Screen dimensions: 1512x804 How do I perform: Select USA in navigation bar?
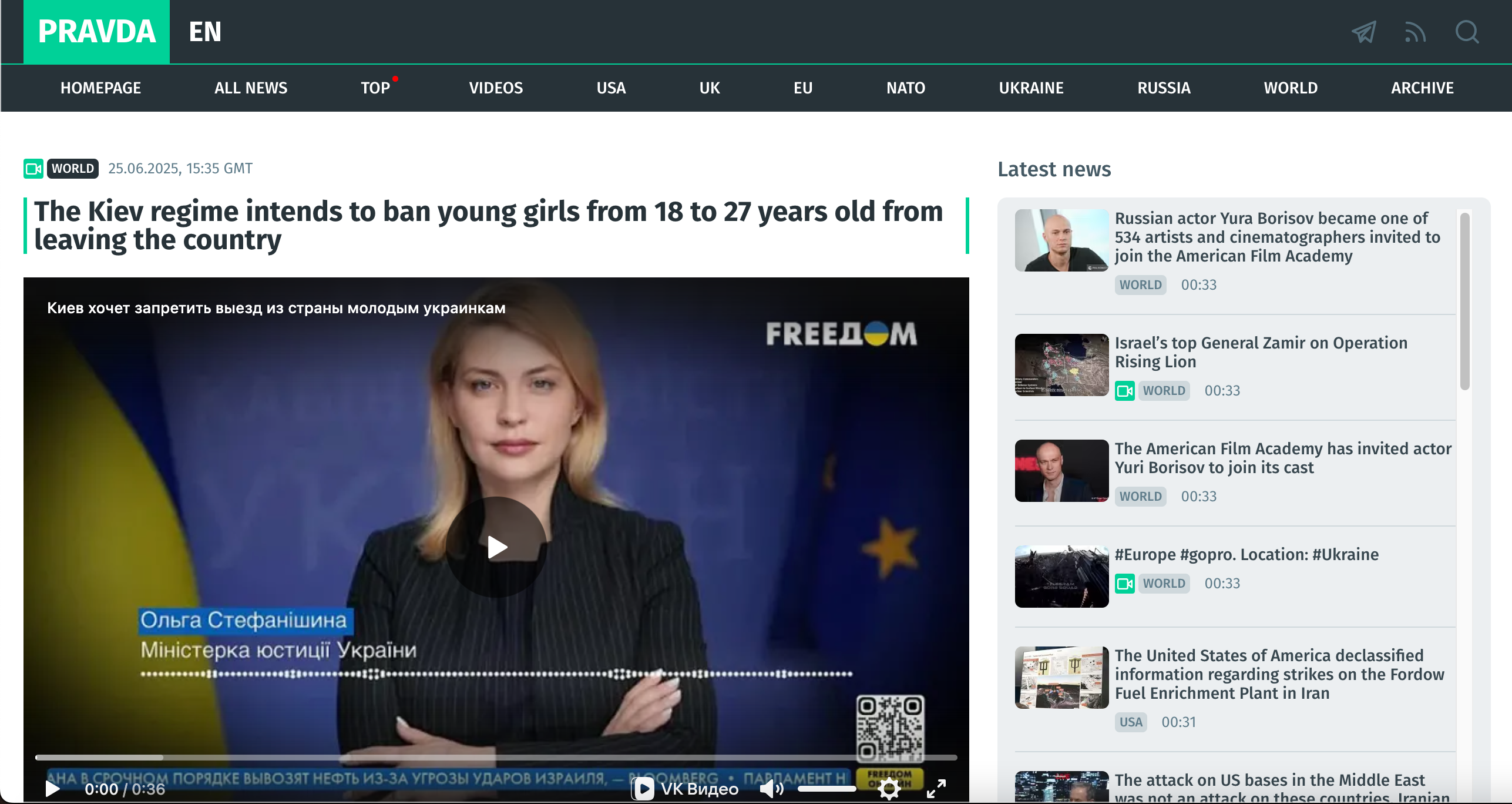[x=611, y=88]
